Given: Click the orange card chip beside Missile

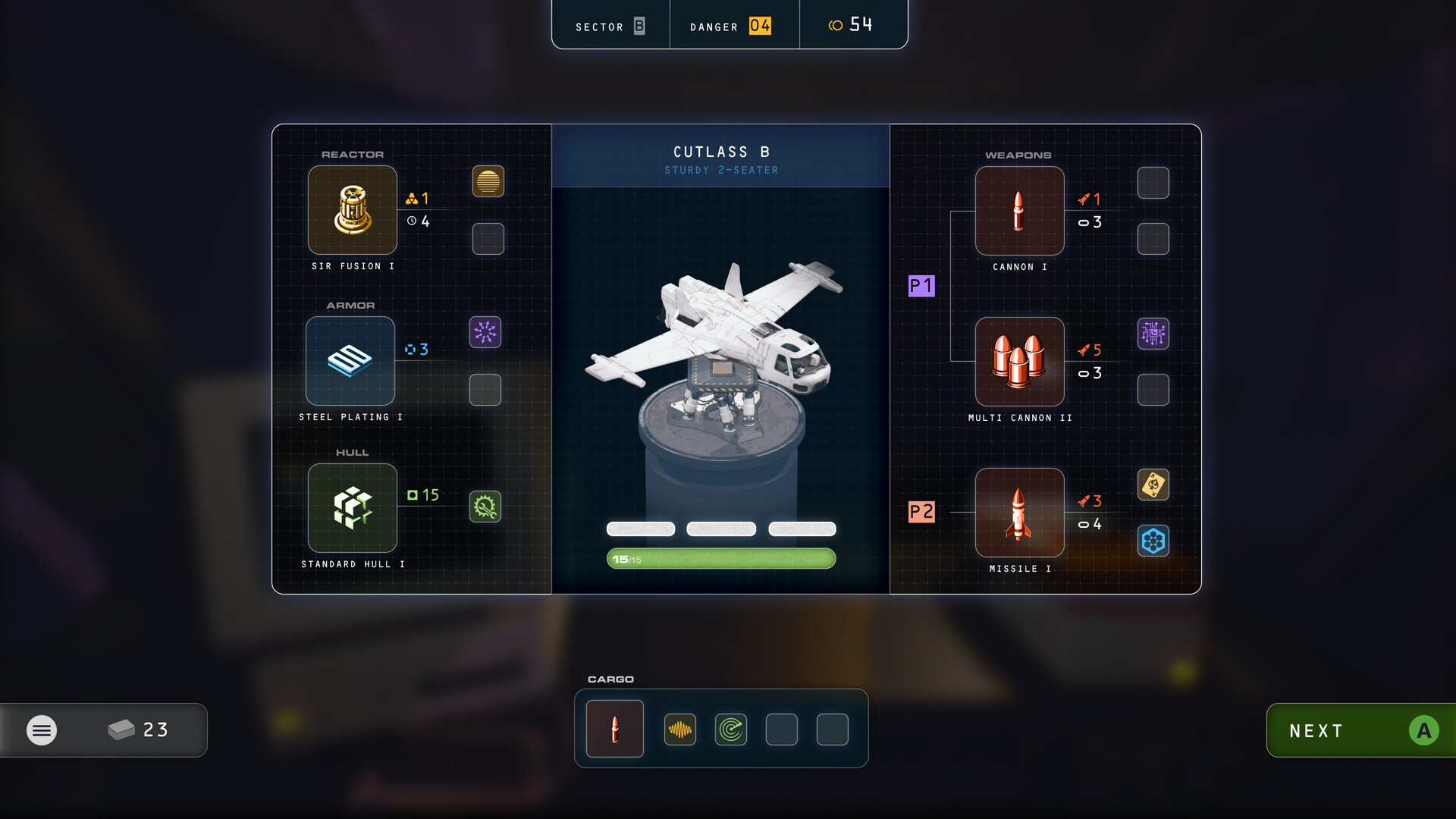Looking at the screenshot, I should coord(1153,485).
